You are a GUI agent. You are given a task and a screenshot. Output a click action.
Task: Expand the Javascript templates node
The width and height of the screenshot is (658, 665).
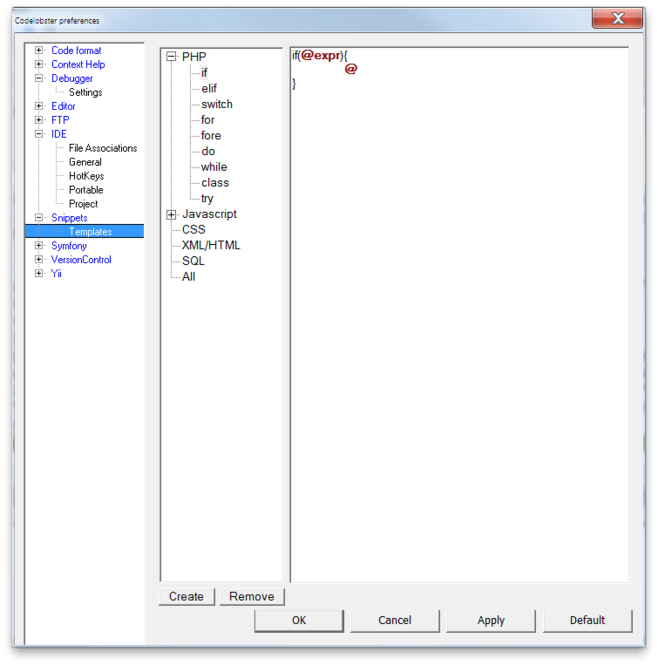click(x=171, y=215)
